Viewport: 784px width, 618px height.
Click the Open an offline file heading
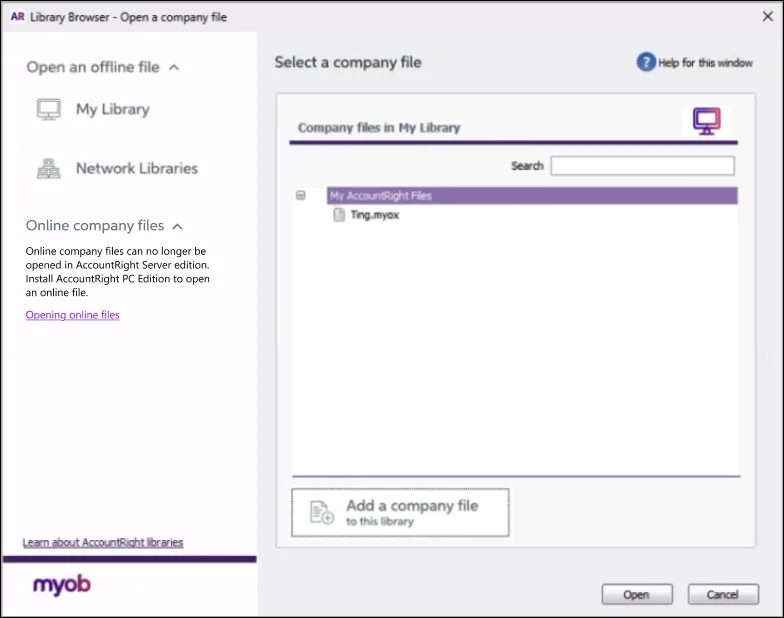pos(93,68)
